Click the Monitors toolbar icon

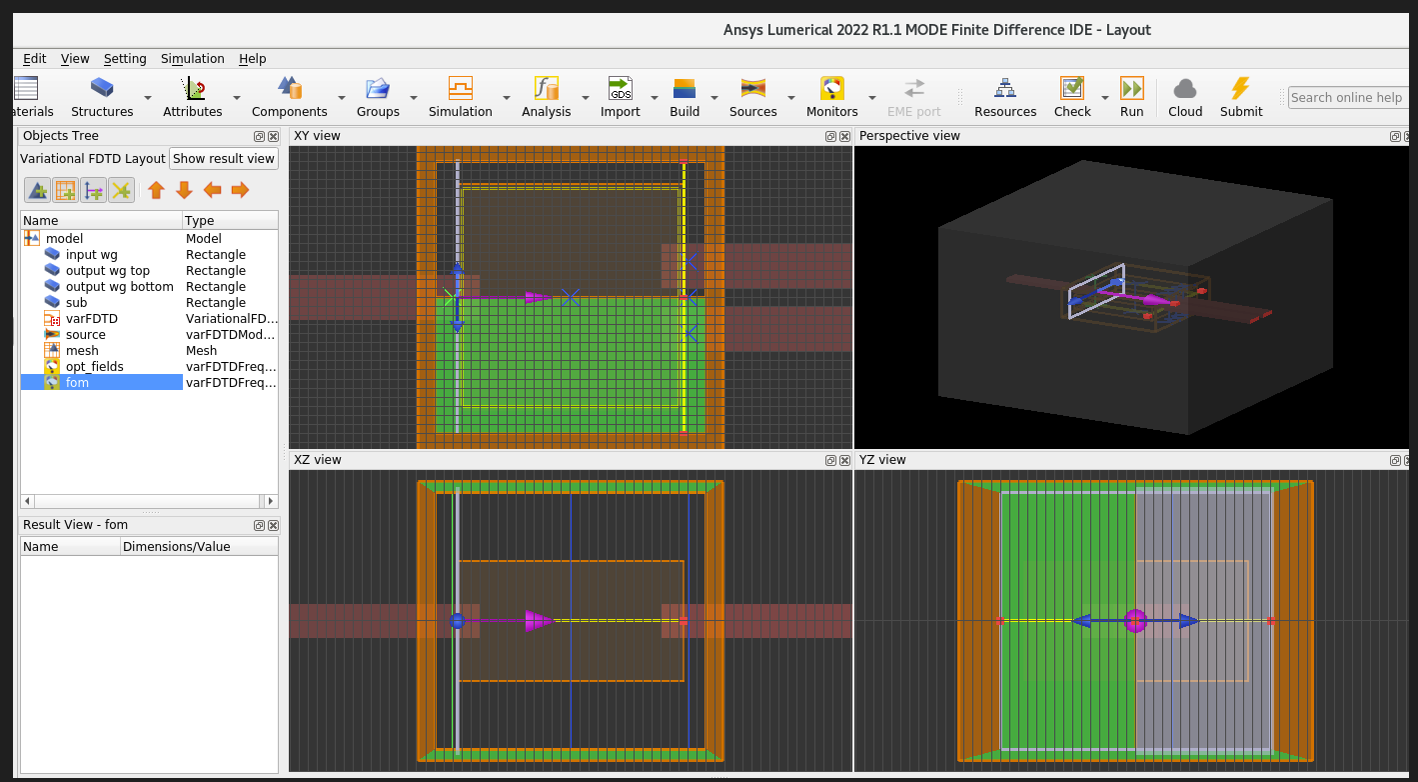[x=832, y=88]
